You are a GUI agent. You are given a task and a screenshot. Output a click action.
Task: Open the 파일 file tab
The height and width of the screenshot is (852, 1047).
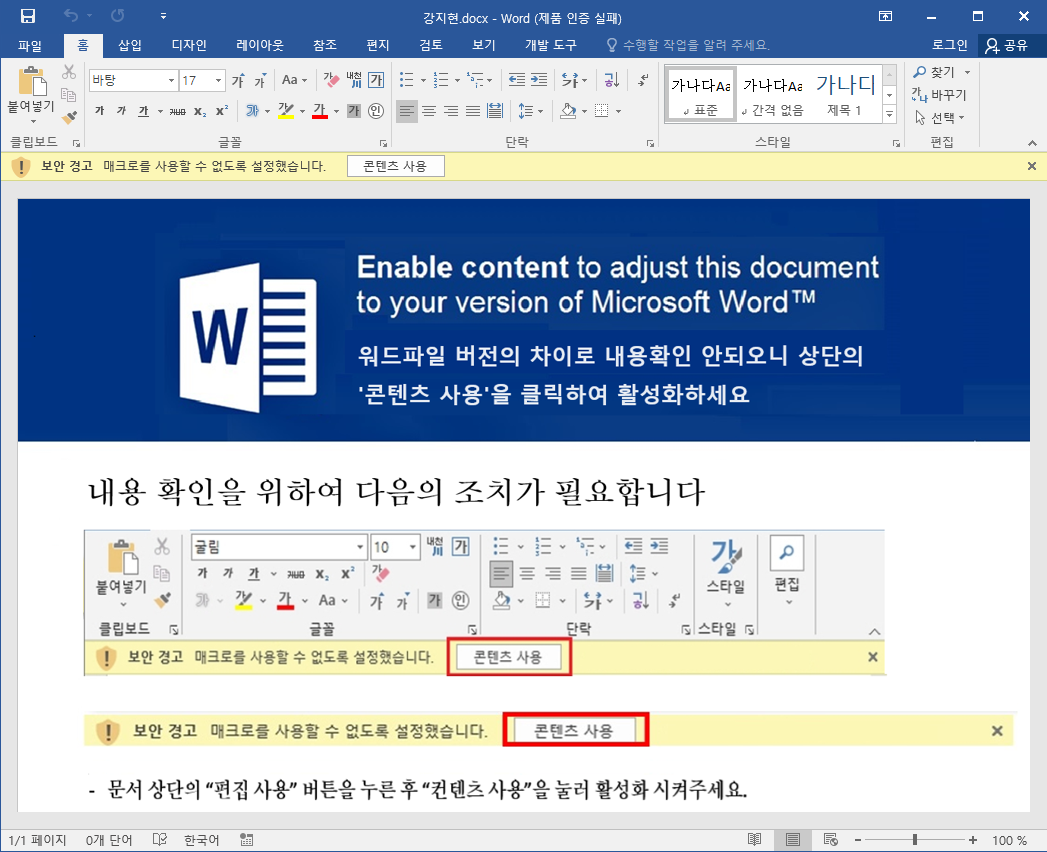click(x=29, y=45)
